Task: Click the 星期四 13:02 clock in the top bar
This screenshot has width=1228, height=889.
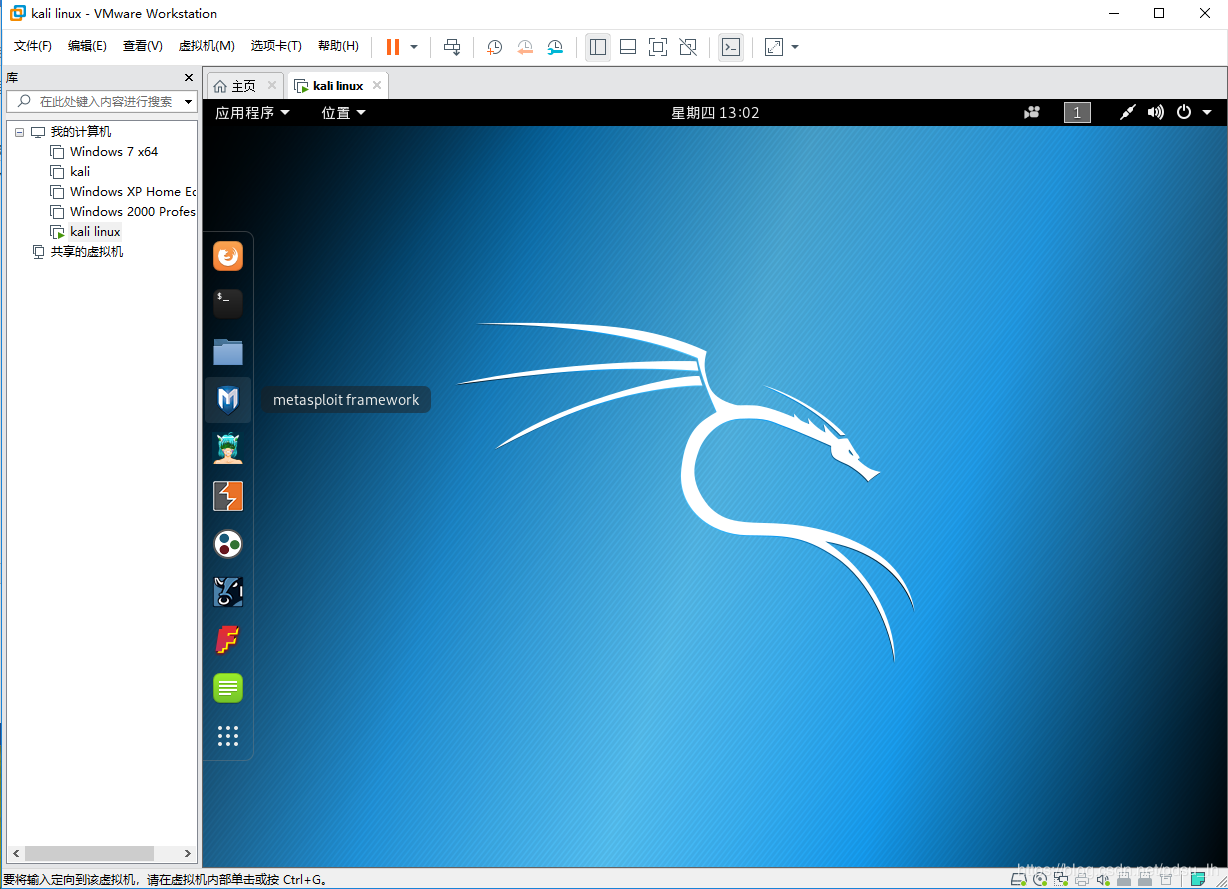Action: click(715, 113)
